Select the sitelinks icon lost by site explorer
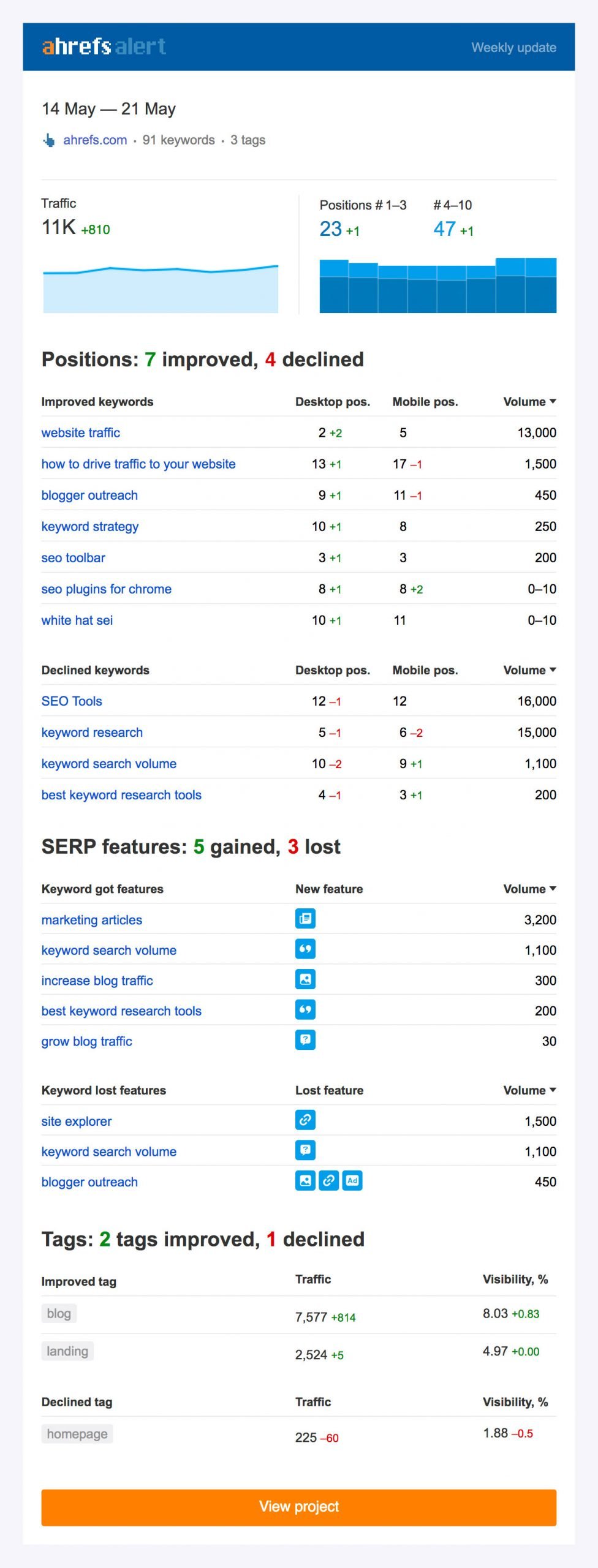Screen dimensions: 598x1568 click(305, 1121)
